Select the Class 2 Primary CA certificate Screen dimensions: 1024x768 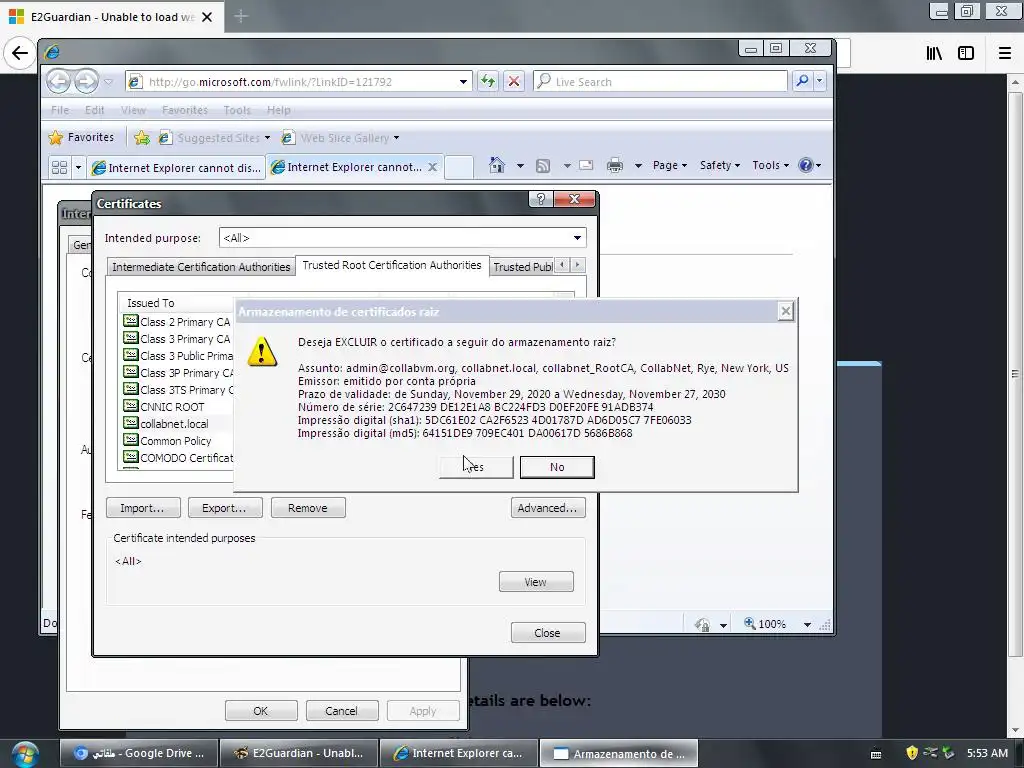177,322
